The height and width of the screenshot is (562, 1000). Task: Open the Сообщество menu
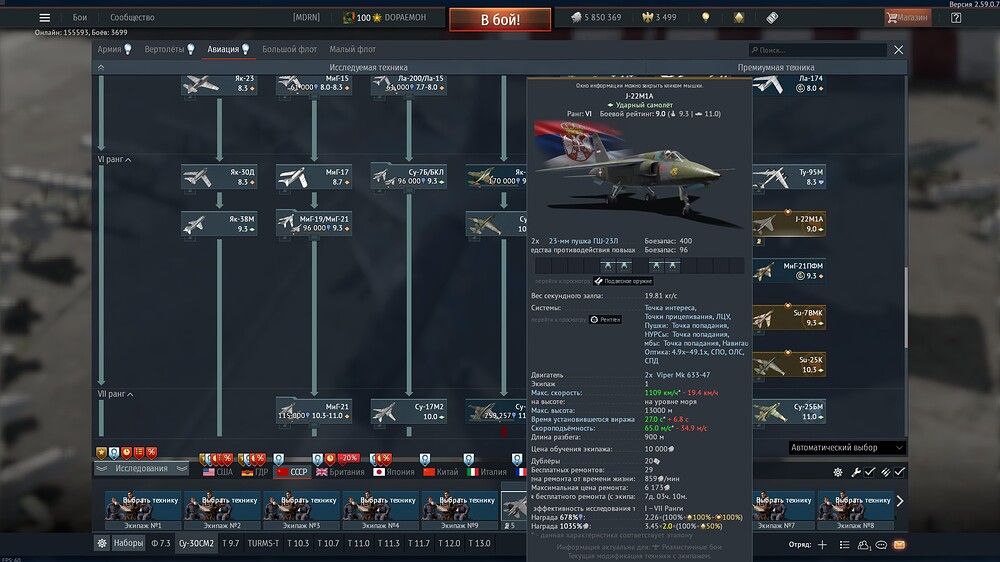pos(132,18)
